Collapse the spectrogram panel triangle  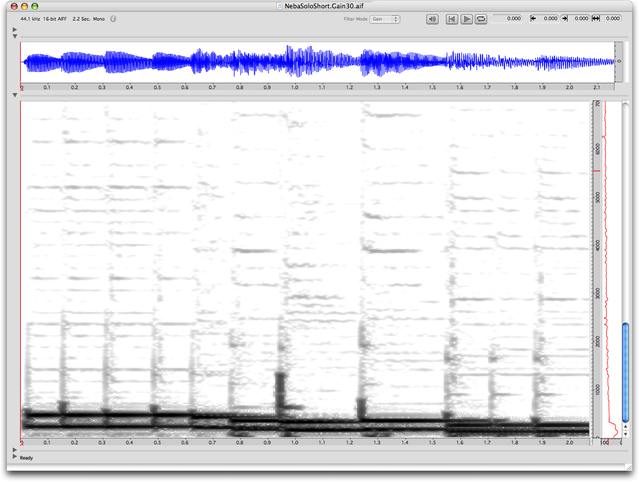[x=14, y=96]
